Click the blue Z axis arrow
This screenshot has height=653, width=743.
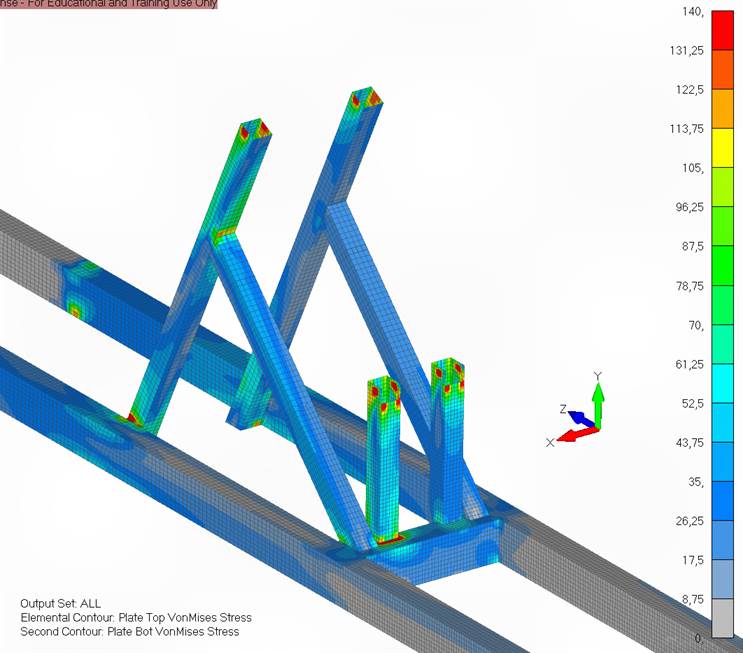tap(581, 417)
